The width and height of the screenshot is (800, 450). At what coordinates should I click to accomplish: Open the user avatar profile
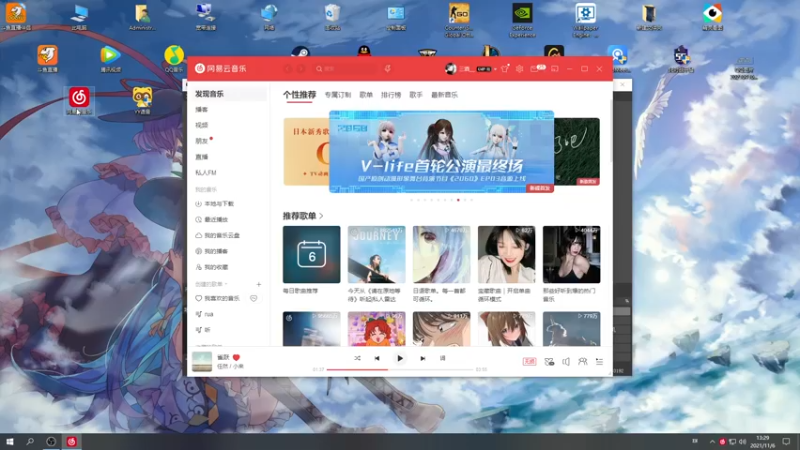tap(451, 69)
